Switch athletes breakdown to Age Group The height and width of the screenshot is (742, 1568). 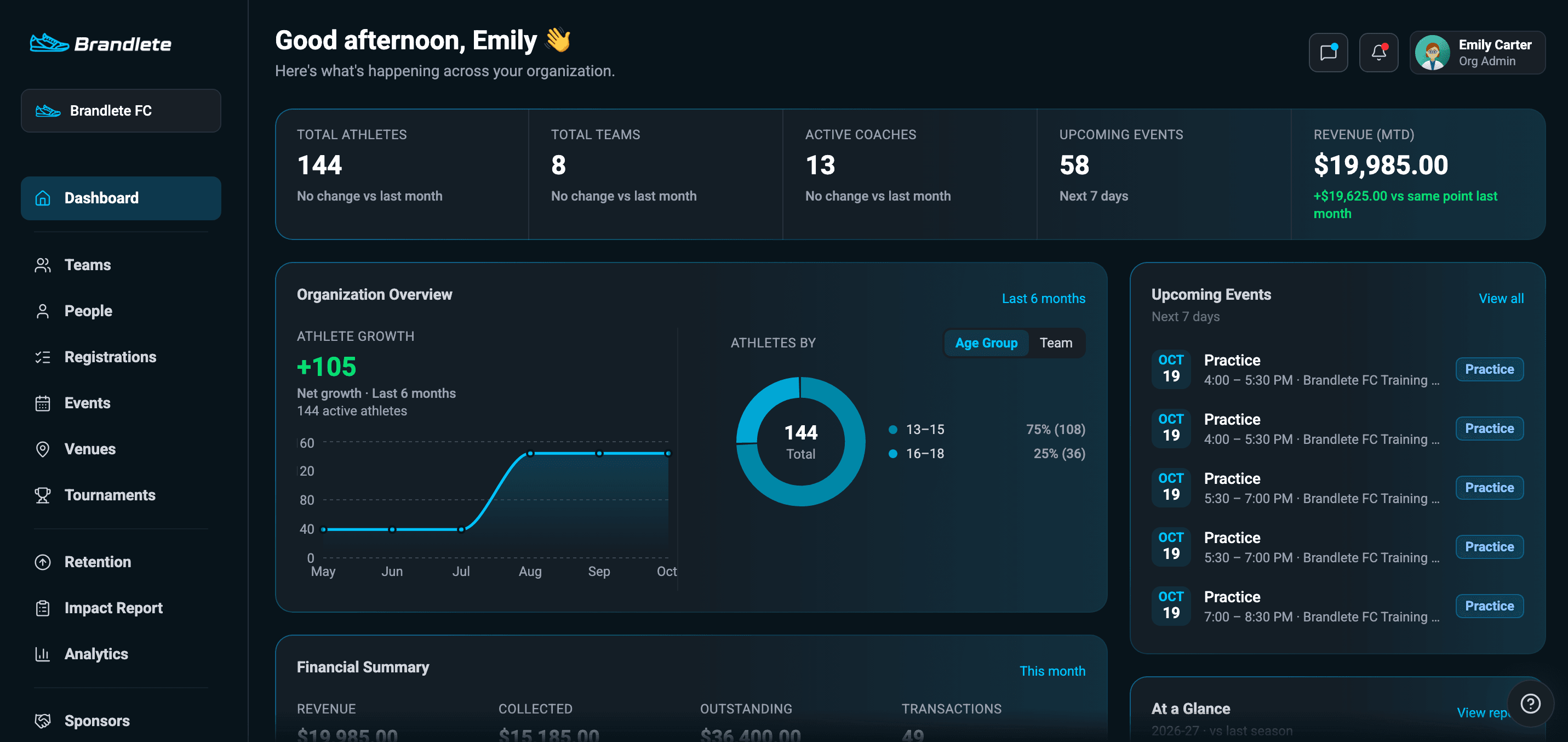pos(986,343)
